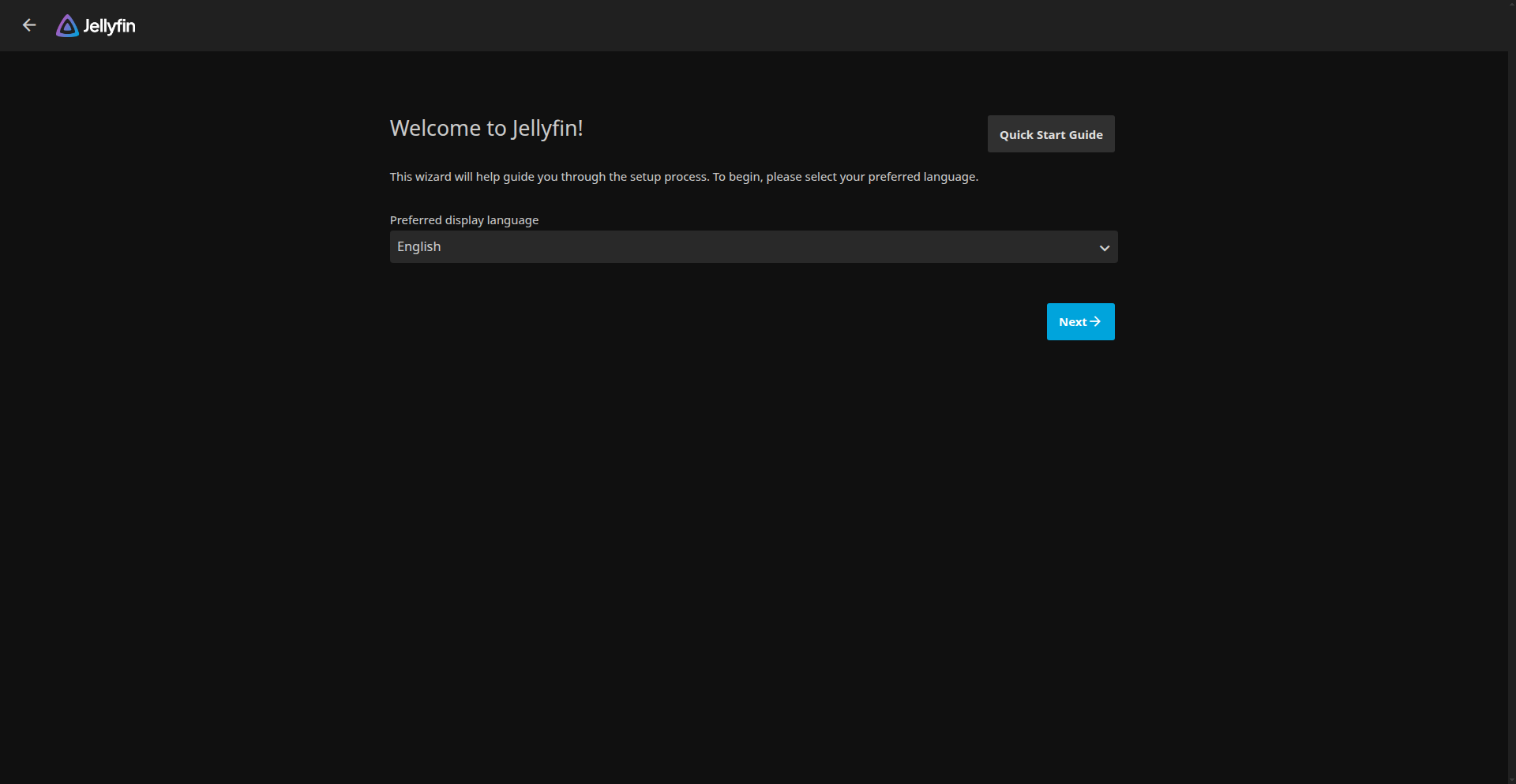
Task: Click the vertical scrollbar on right edge
Action: 1511,395
